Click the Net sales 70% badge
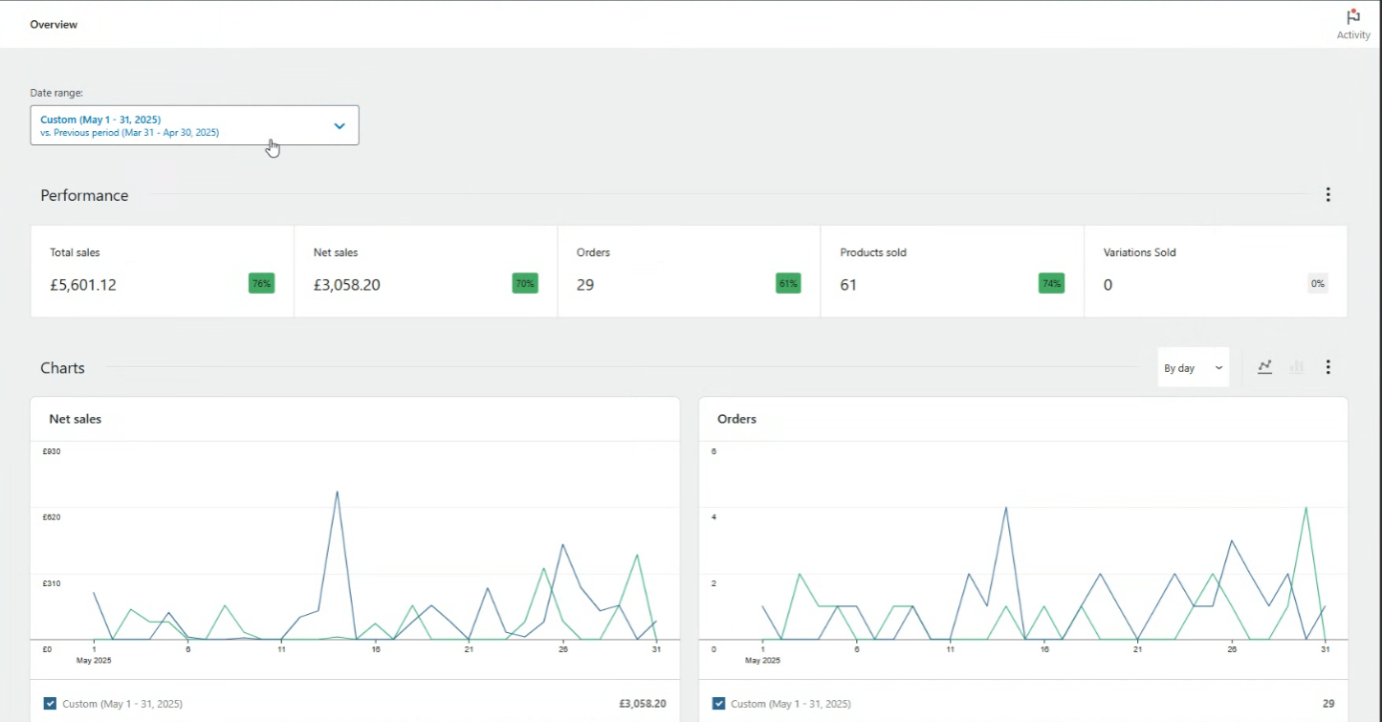The width and height of the screenshot is (1382, 722). click(x=525, y=284)
